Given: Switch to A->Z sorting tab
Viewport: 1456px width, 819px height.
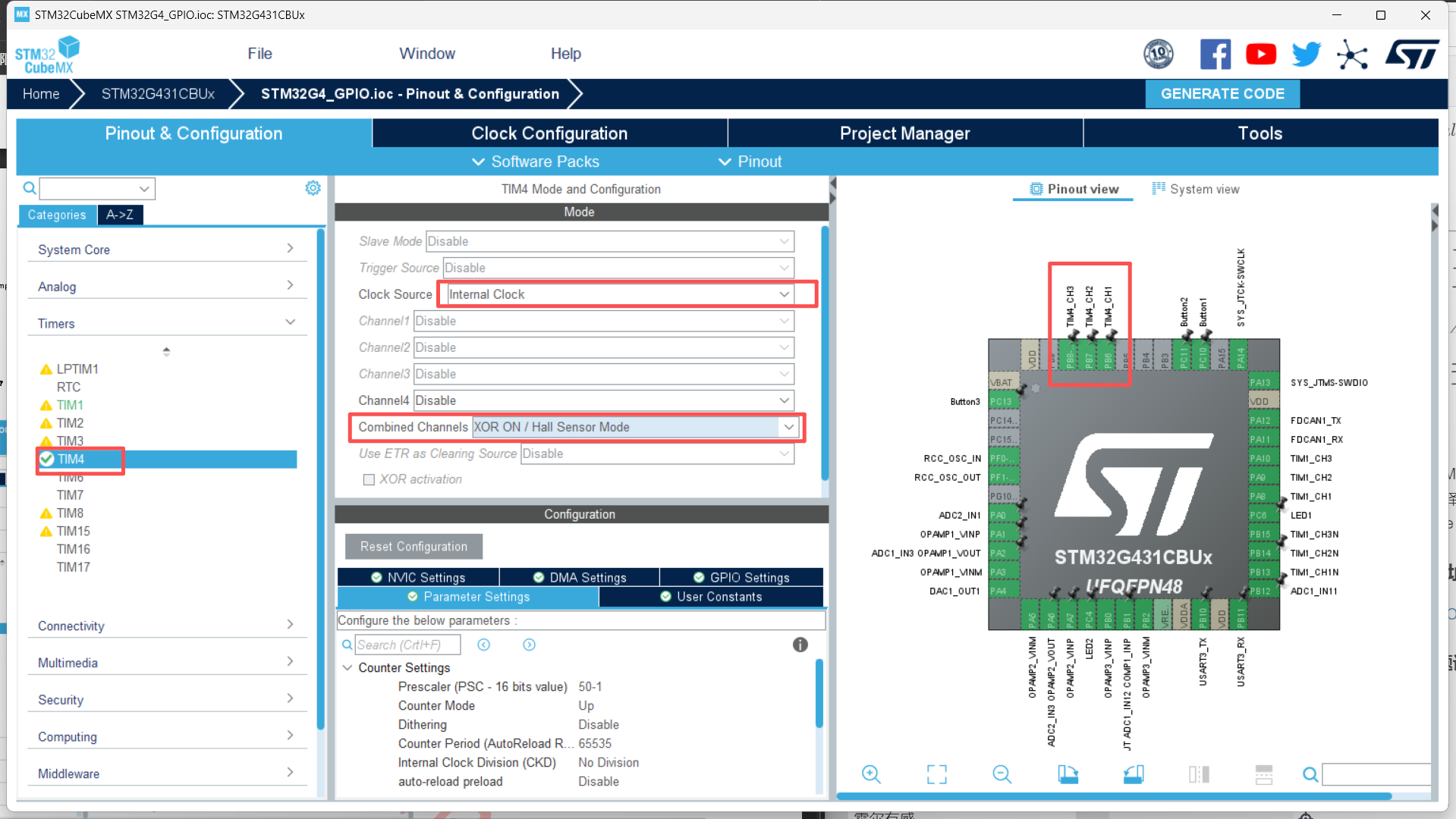Looking at the screenshot, I should coord(120,215).
